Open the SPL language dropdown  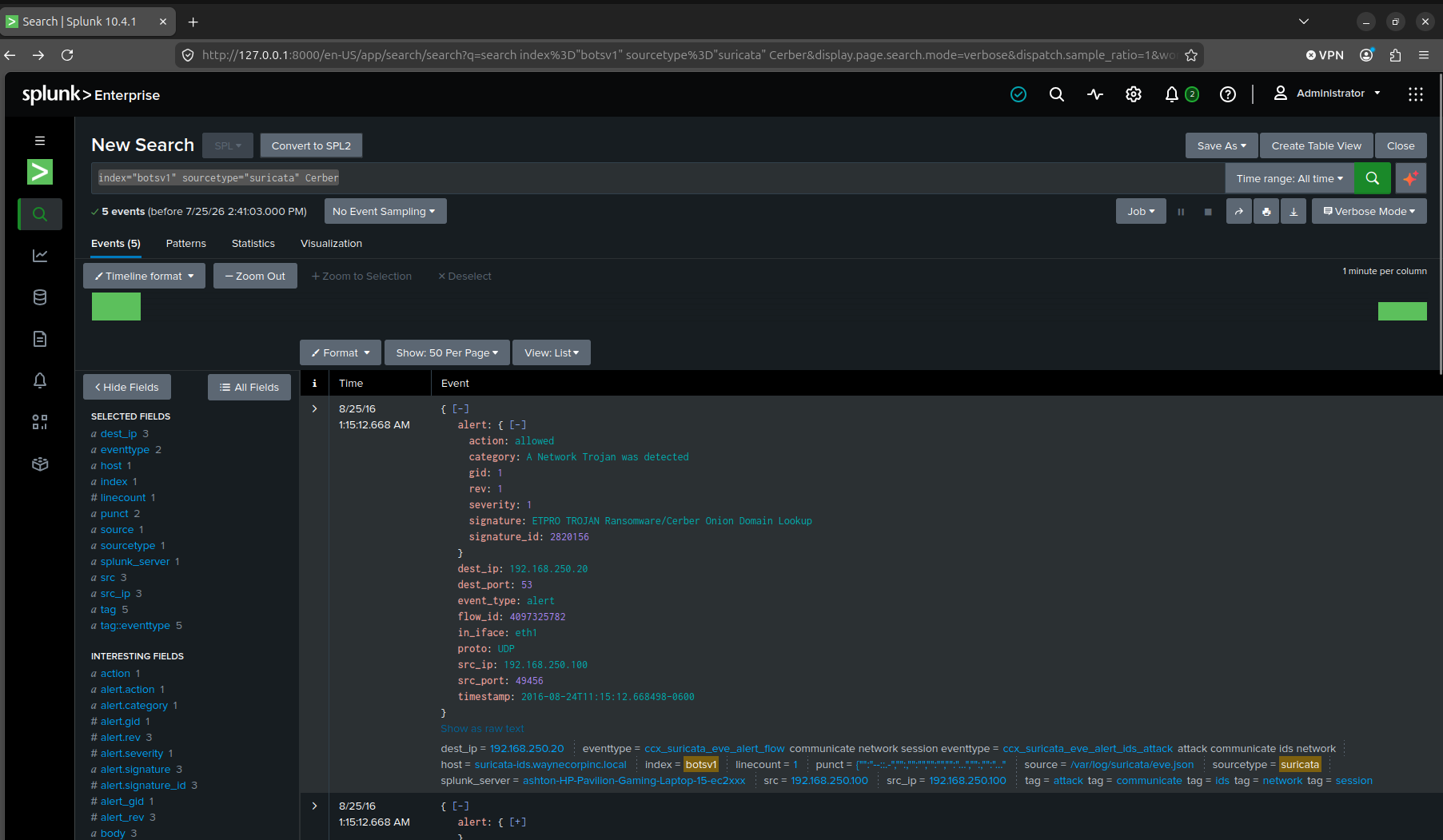tap(228, 145)
